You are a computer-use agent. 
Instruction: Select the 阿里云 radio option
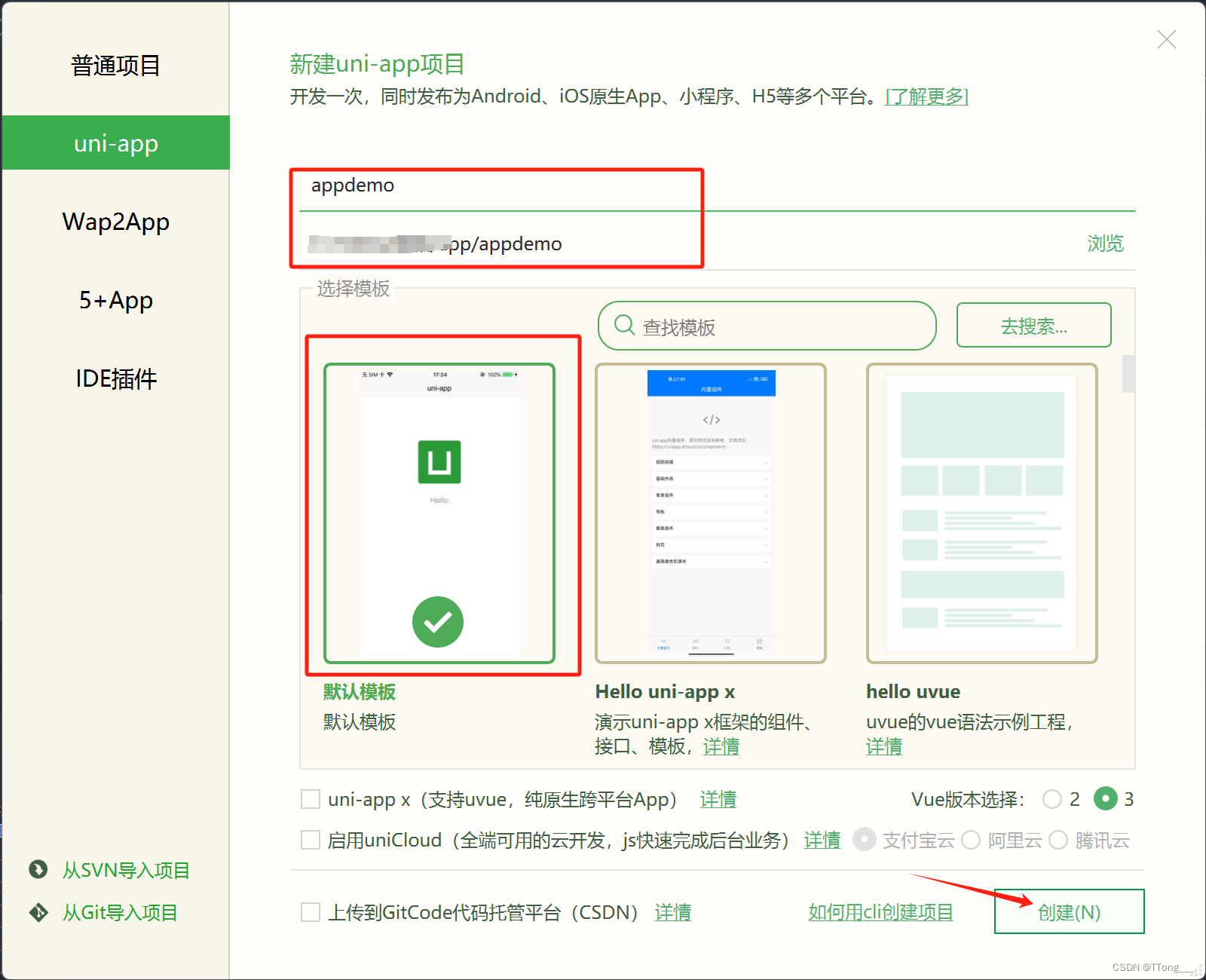971,840
